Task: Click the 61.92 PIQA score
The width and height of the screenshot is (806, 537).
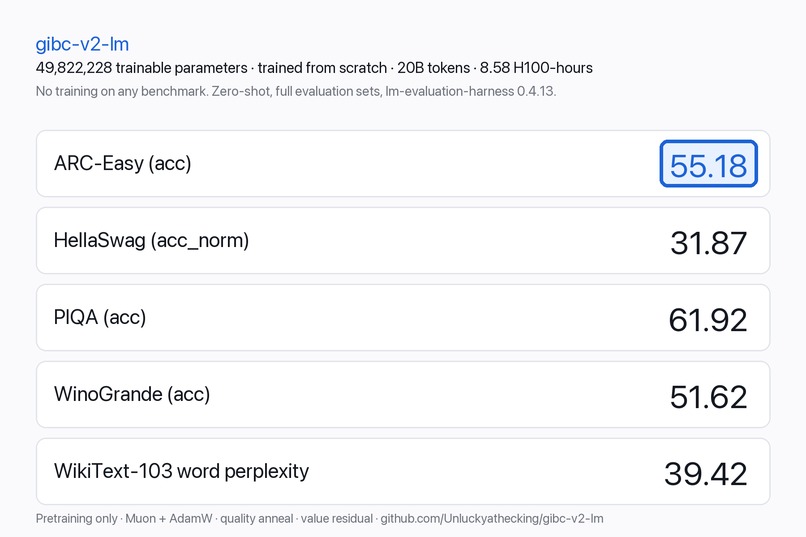Action: point(708,320)
